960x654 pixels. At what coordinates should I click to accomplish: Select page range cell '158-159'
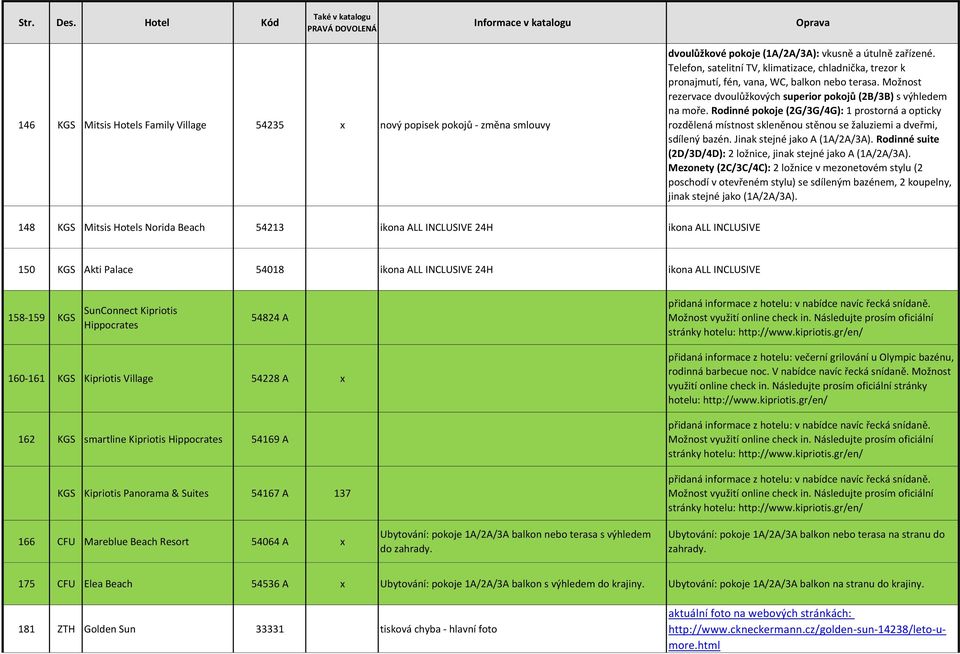[26, 317]
